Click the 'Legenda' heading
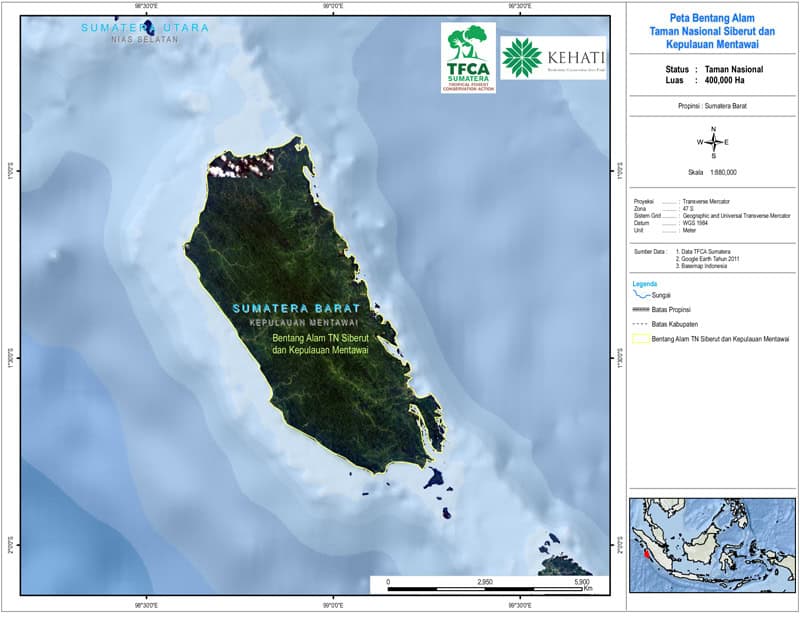The image size is (800, 625). point(646,284)
